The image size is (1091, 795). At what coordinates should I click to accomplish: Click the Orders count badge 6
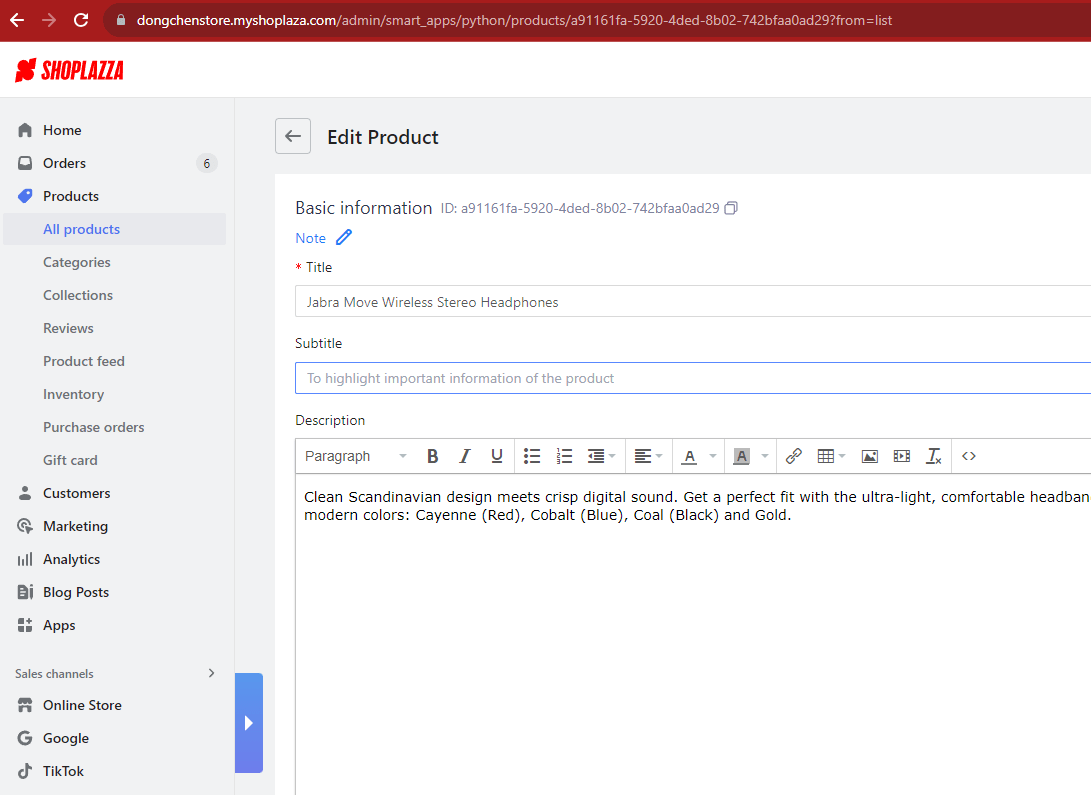pyautogui.click(x=207, y=163)
